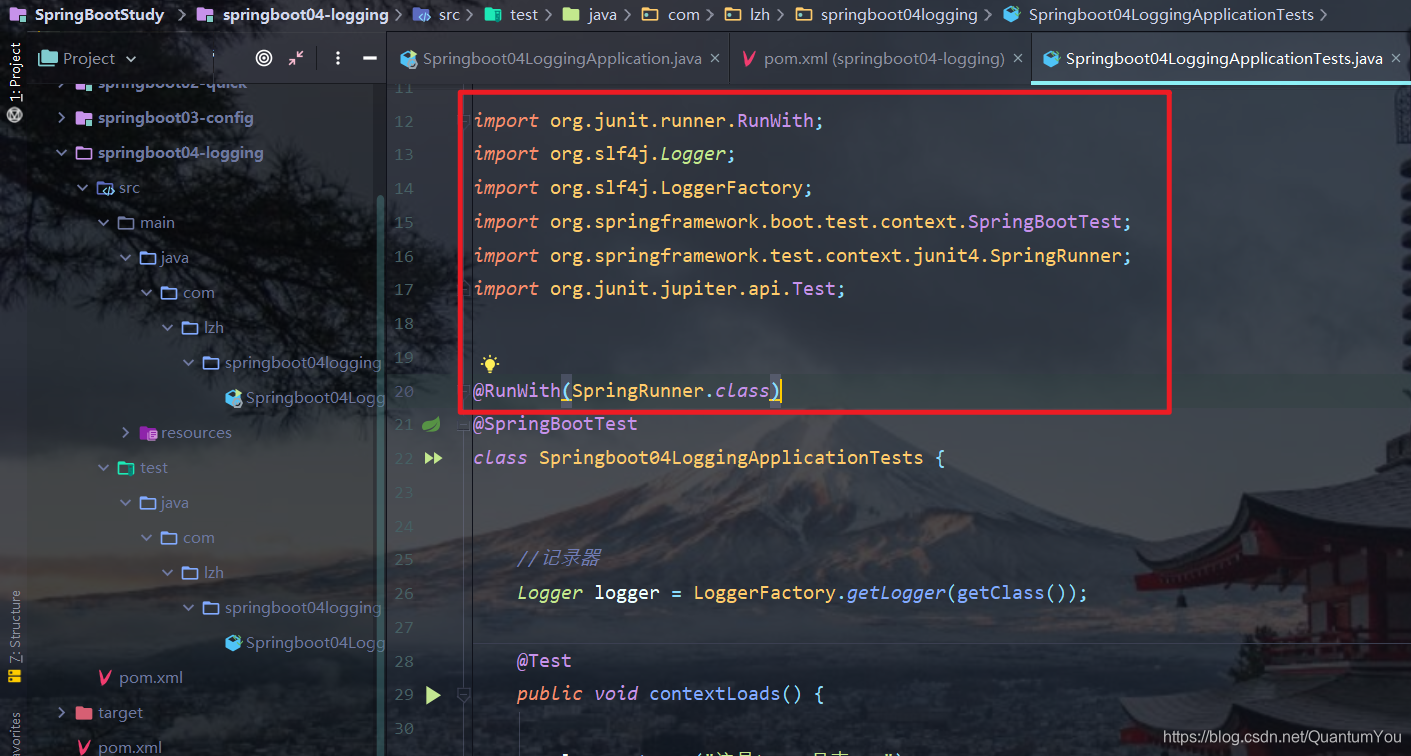Click class name Springboot04LoggingApplicationTests at line 22
This screenshot has height=756, width=1411.
point(731,458)
